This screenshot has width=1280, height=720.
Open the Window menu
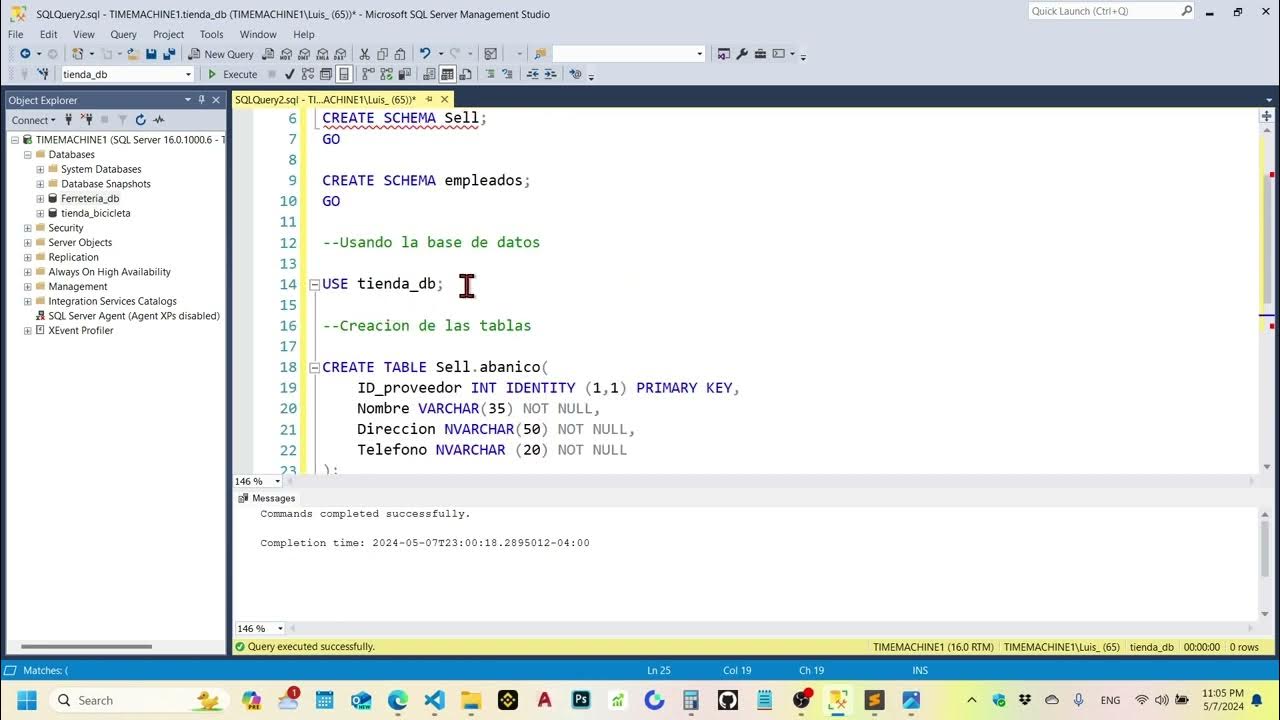[x=258, y=34]
